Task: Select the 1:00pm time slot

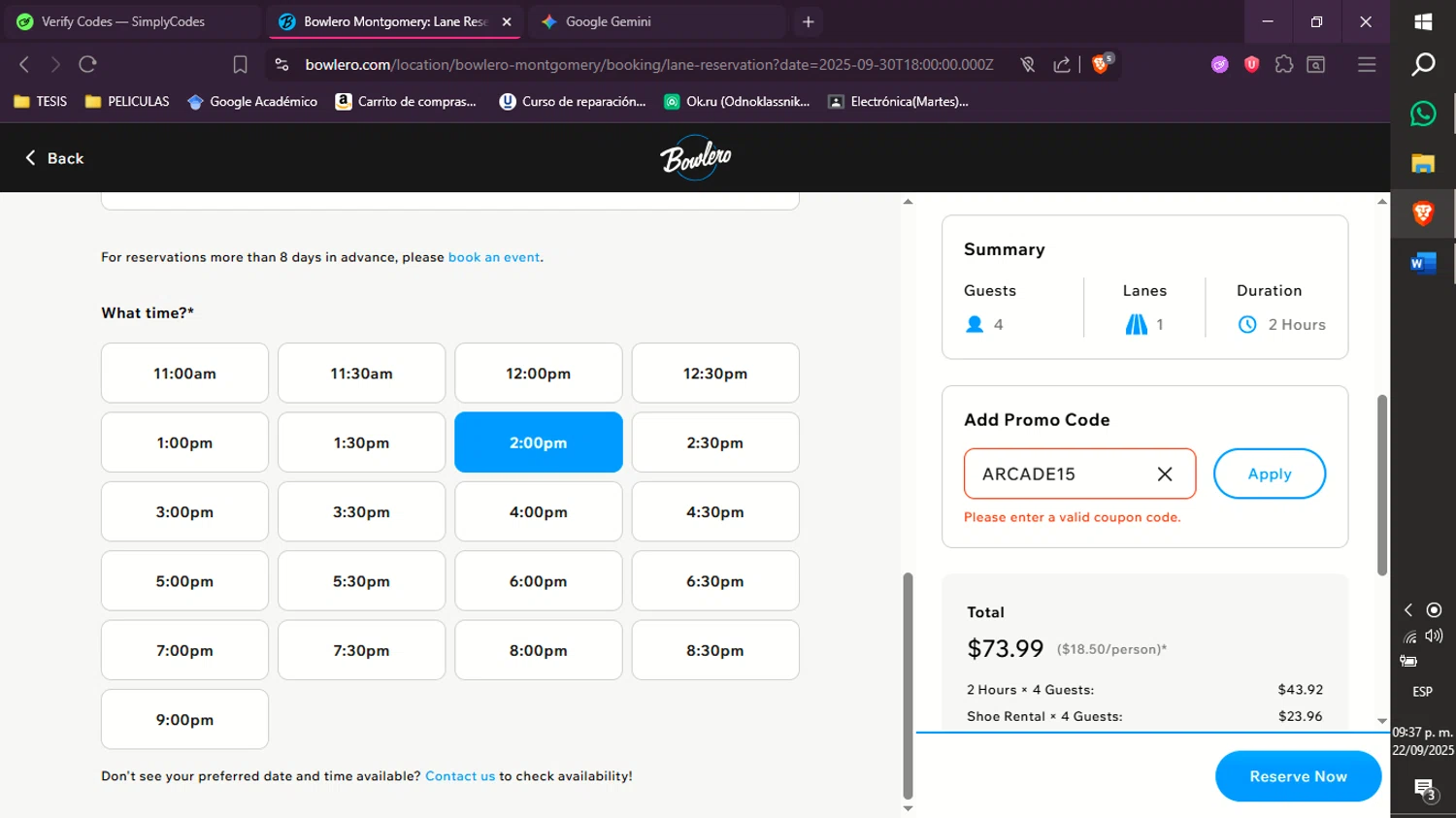Action: pos(184,442)
